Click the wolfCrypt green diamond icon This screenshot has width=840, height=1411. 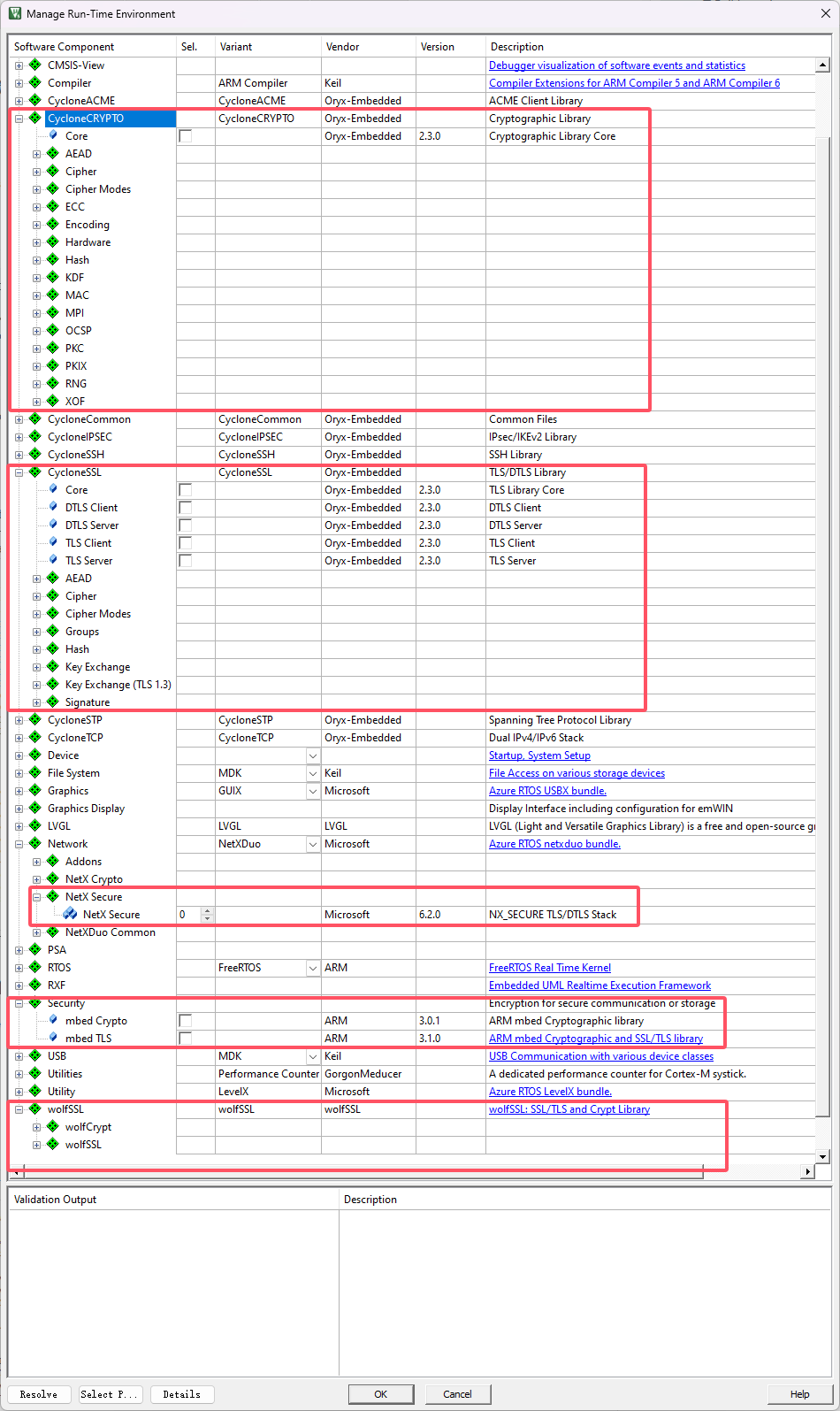(x=52, y=1126)
